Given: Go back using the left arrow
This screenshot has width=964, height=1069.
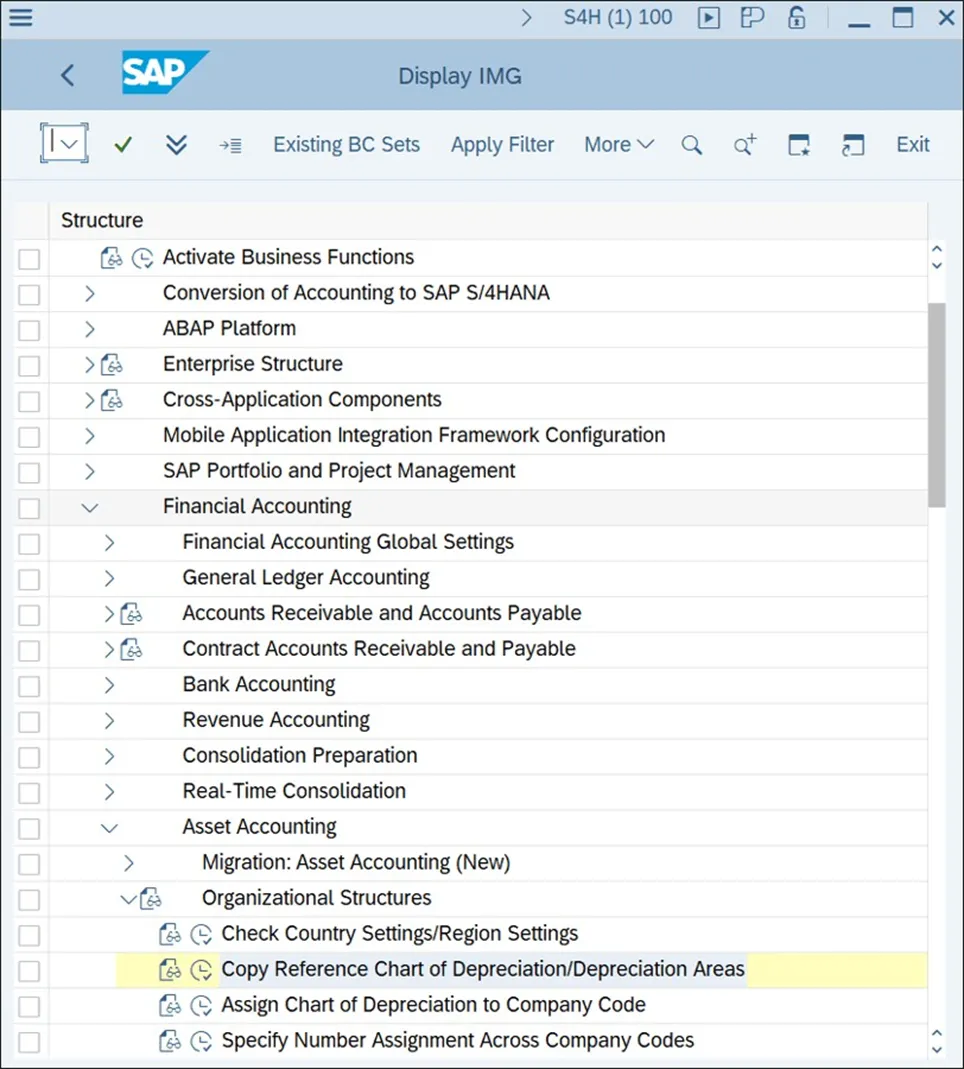Looking at the screenshot, I should [x=67, y=75].
